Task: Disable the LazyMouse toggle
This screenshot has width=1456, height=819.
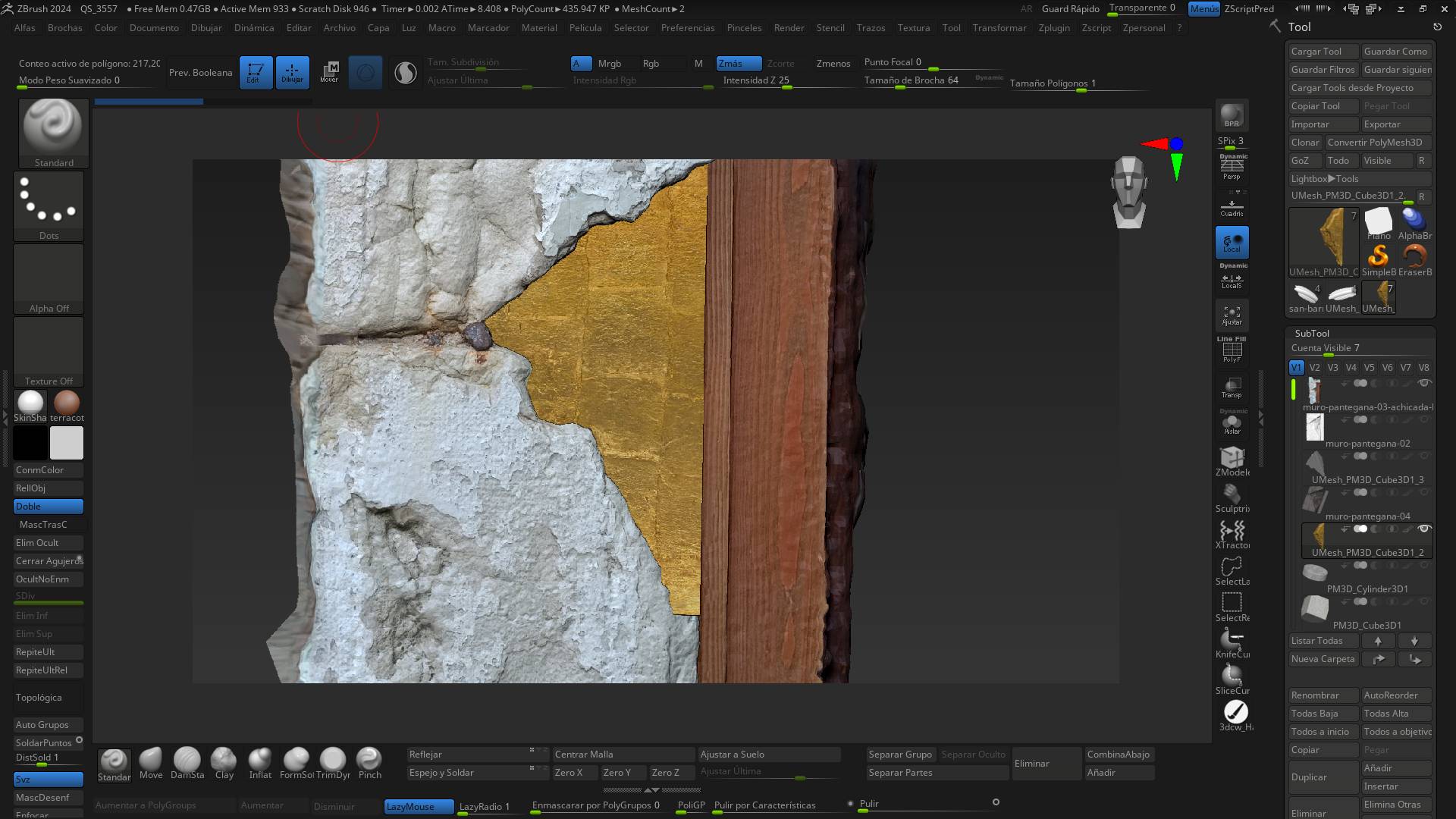Action: 419,806
